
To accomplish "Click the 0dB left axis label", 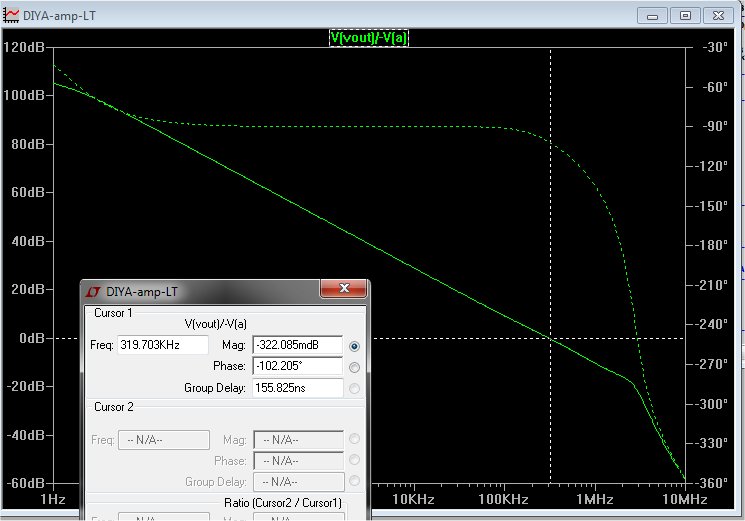I will tap(32, 338).
